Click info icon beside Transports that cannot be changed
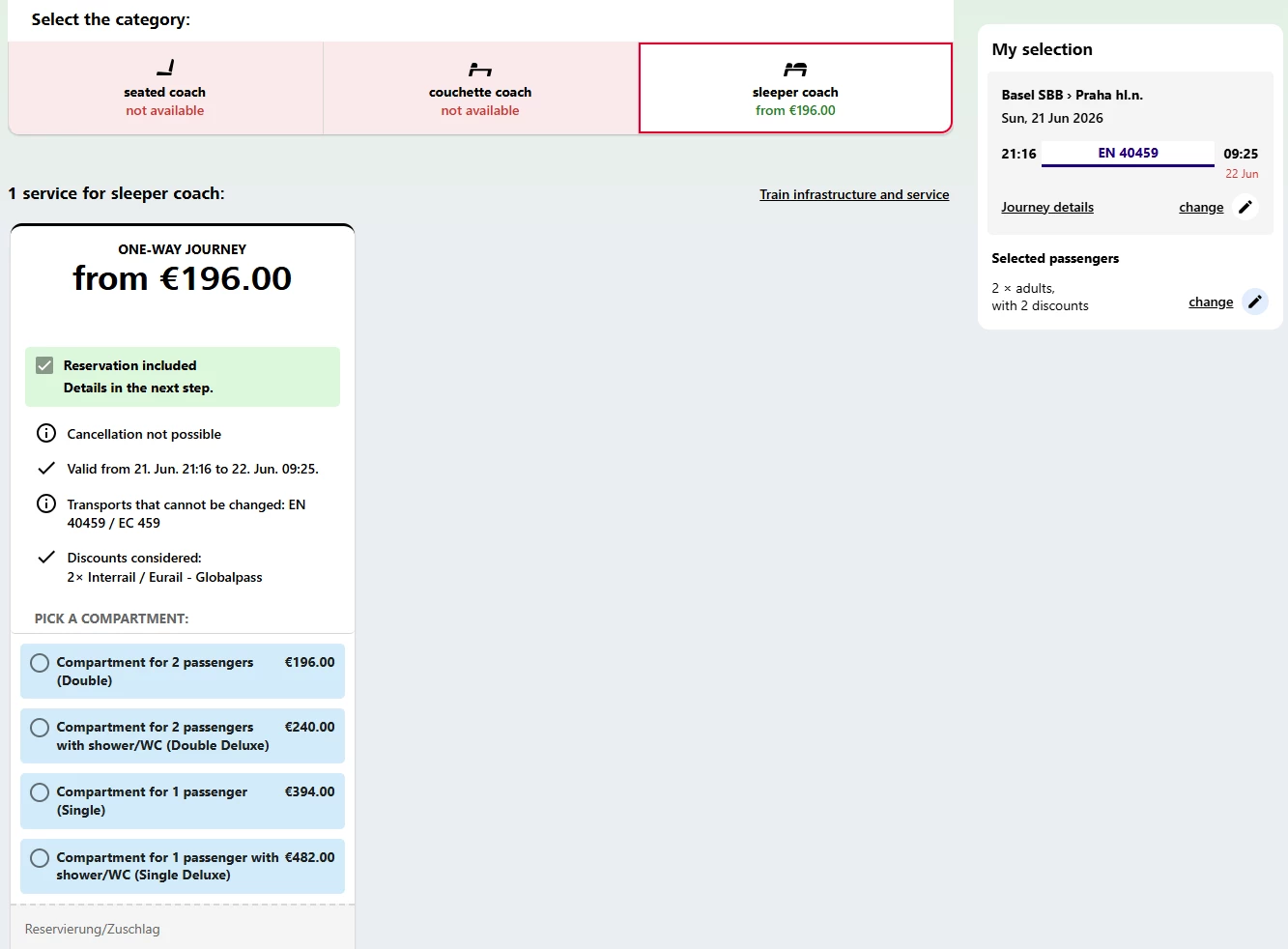The height and width of the screenshot is (949, 1288). [x=46, y=503]
